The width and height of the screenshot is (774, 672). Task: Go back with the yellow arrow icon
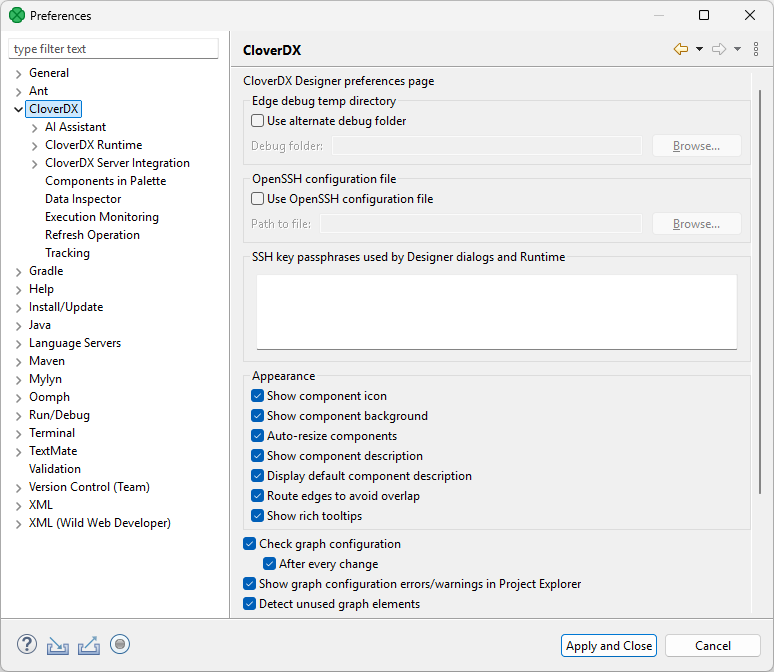681,49
